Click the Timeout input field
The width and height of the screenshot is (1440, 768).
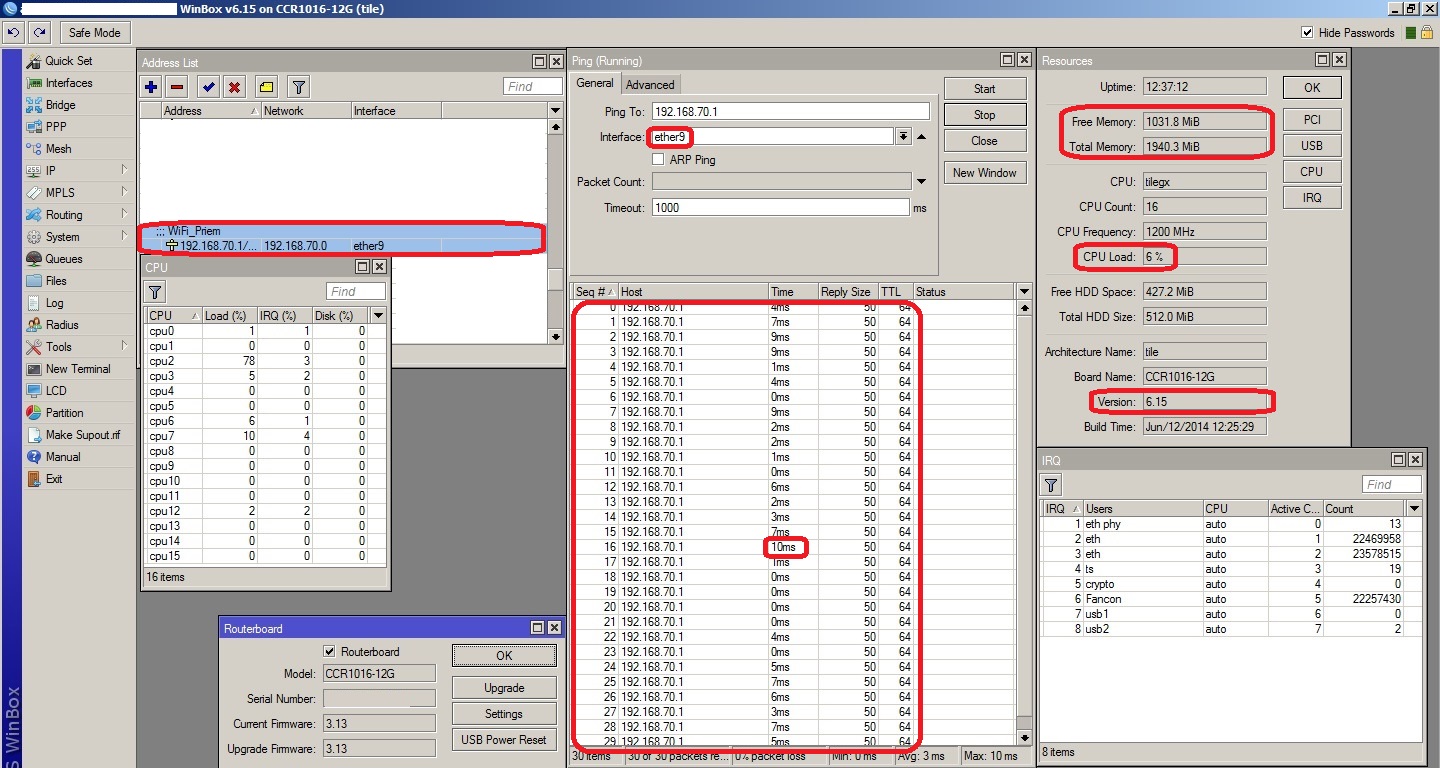click(780, 208)
